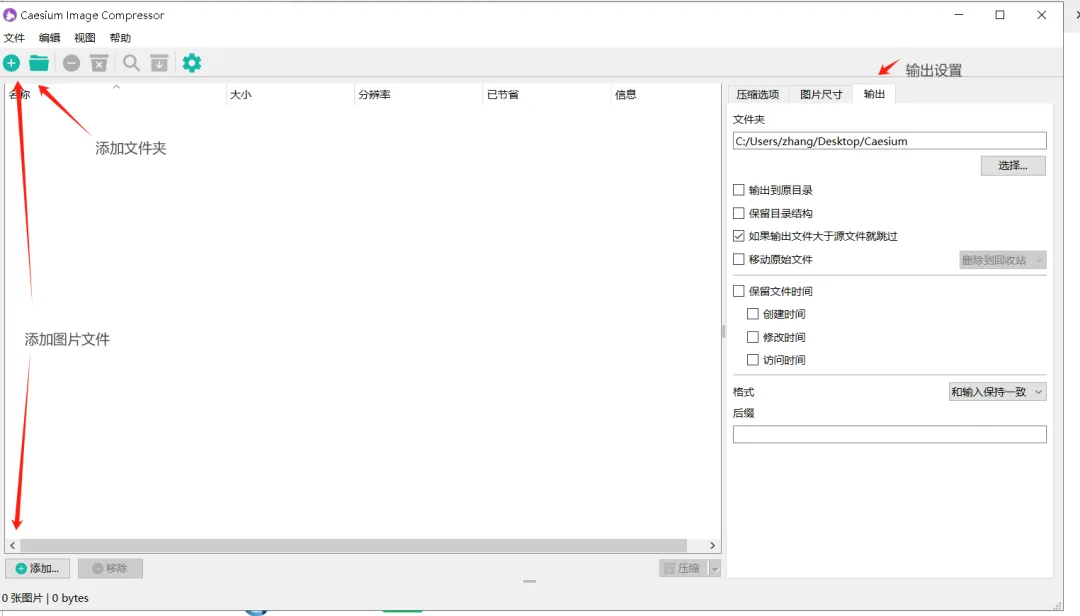This screenshot has width=1080, height=616.
Task: Click the 后缀 suffix input field
Action: tap(889, 434)
